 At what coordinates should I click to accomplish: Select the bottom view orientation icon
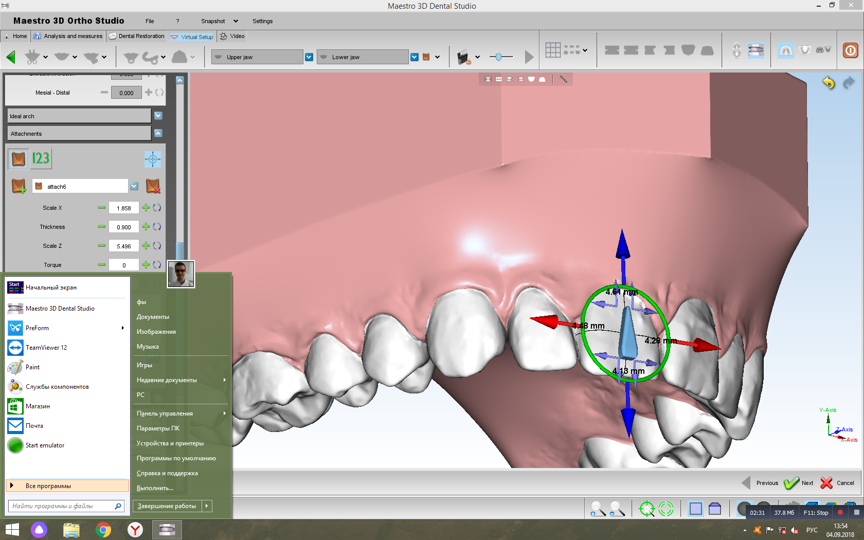[688, 50]
